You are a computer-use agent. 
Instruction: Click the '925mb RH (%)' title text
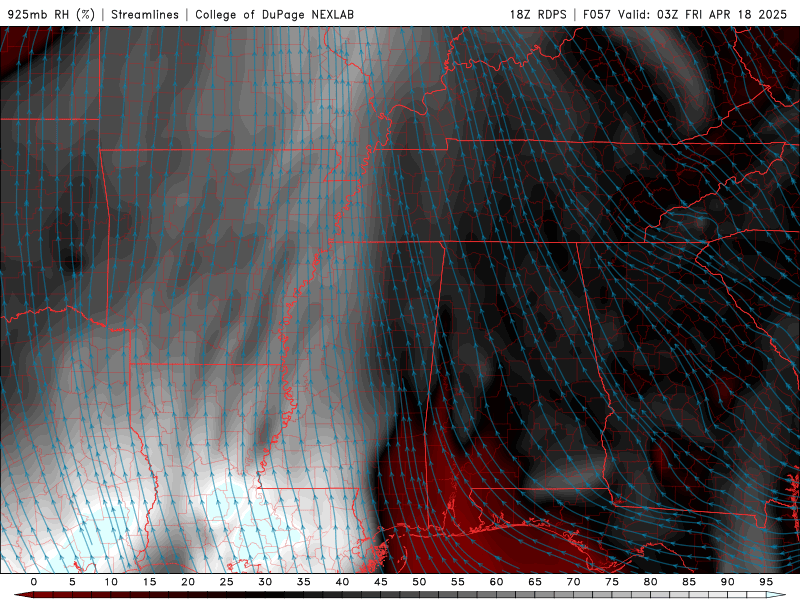51,14
